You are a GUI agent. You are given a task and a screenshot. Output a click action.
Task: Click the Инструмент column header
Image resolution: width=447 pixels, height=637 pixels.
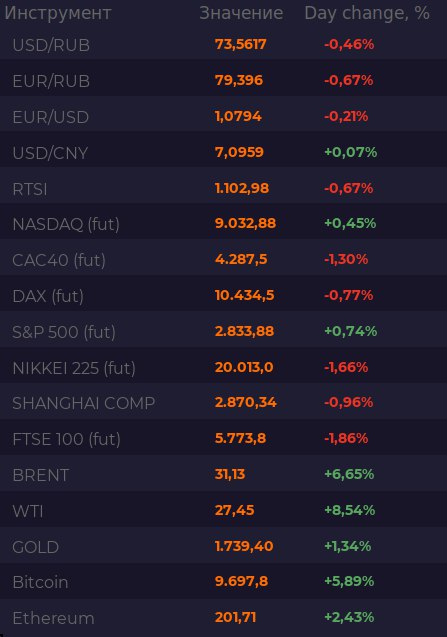58,13
